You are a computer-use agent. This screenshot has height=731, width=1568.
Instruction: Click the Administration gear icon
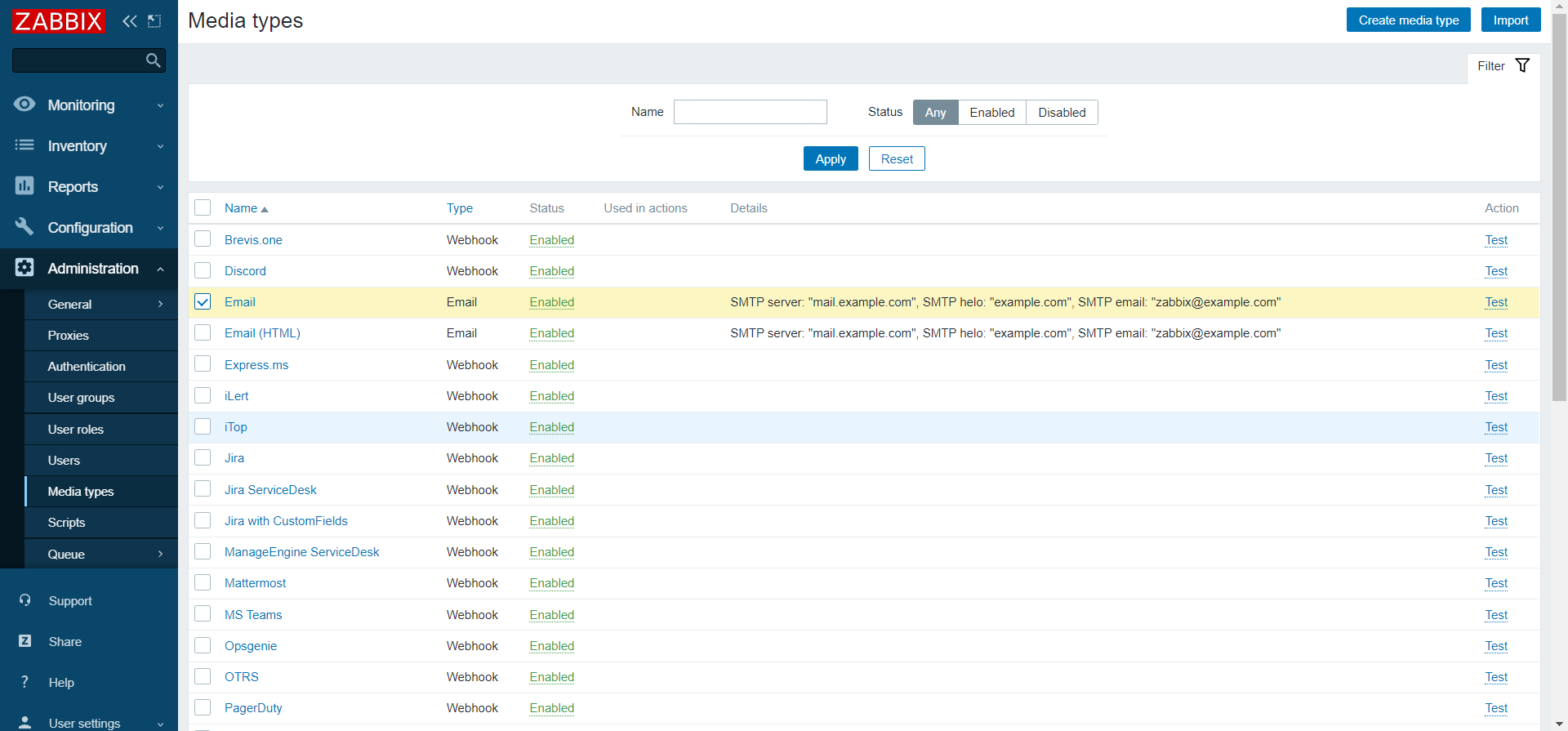point(24,268)
